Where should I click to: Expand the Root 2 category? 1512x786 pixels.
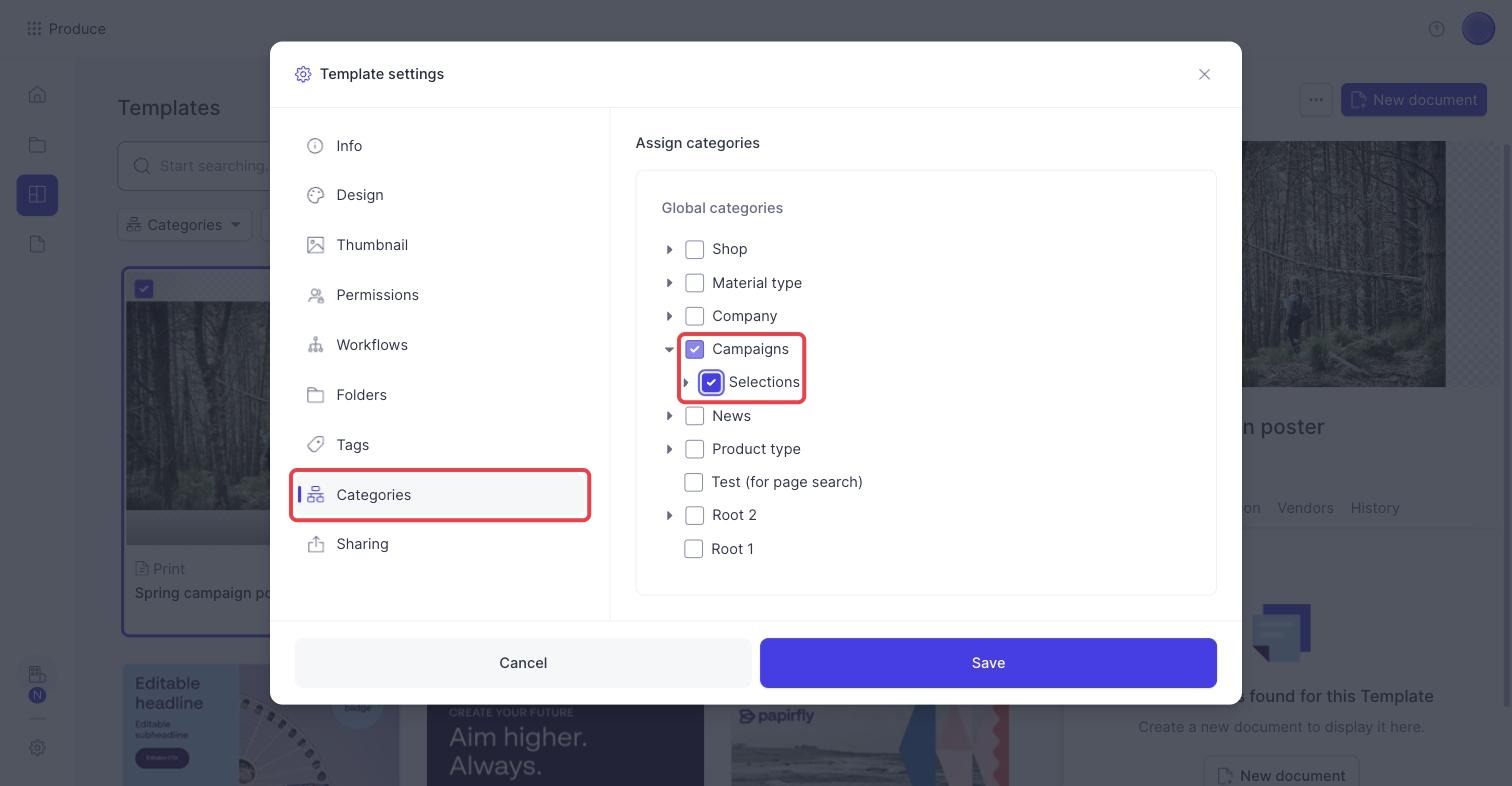669,515
